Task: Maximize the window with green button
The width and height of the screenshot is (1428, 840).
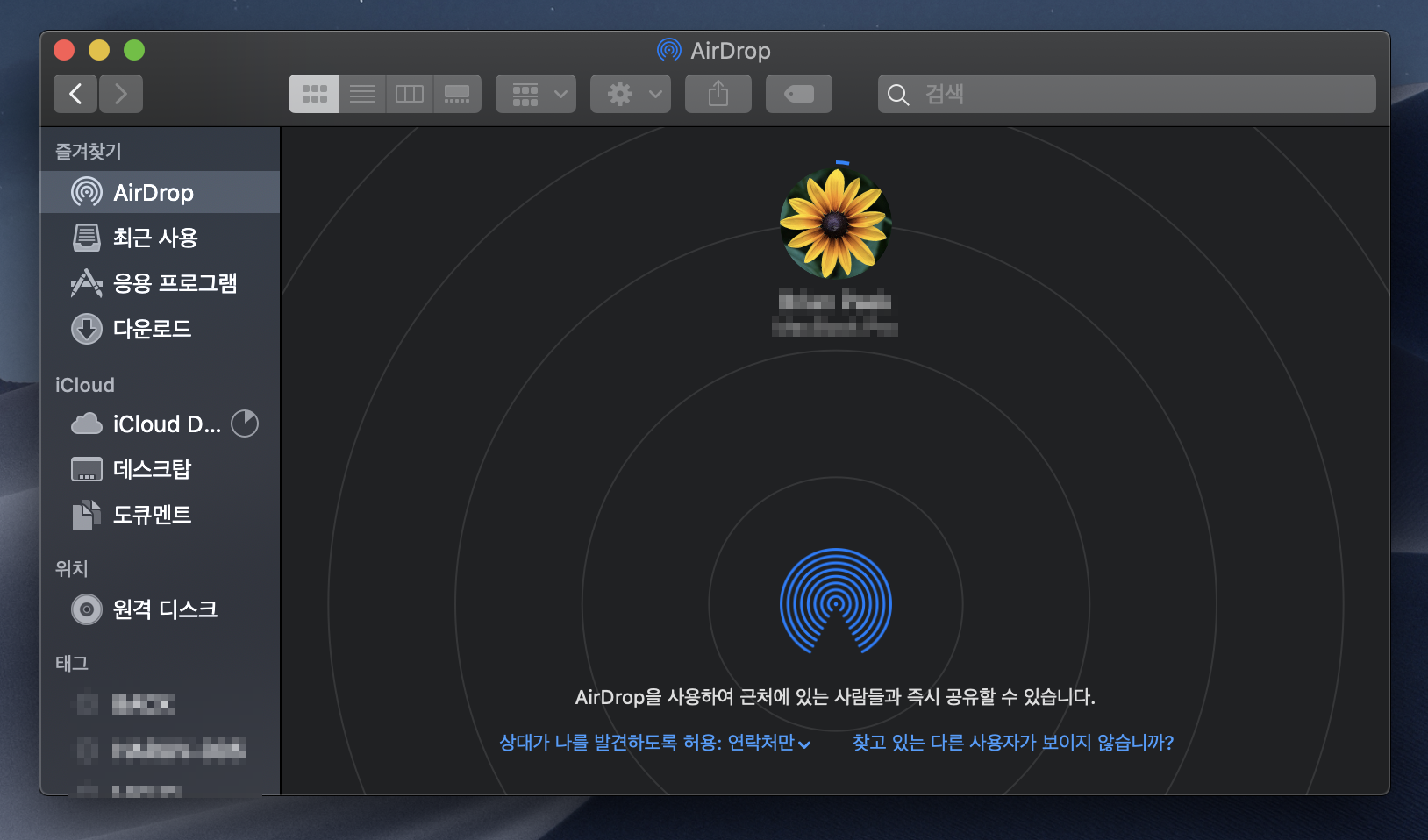Action: (134, 50)
